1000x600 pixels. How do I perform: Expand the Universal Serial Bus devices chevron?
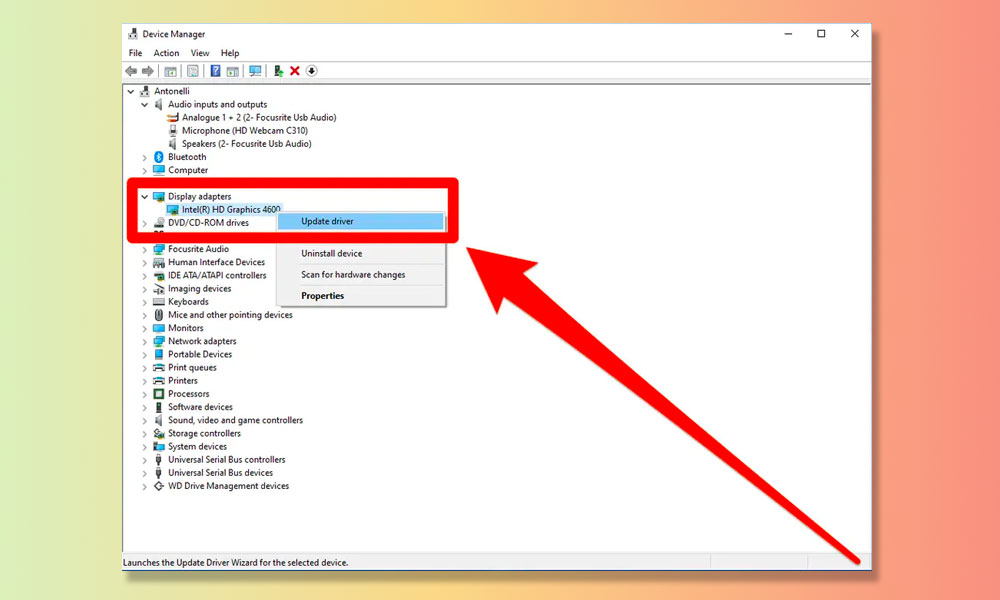tap(145, 473)
